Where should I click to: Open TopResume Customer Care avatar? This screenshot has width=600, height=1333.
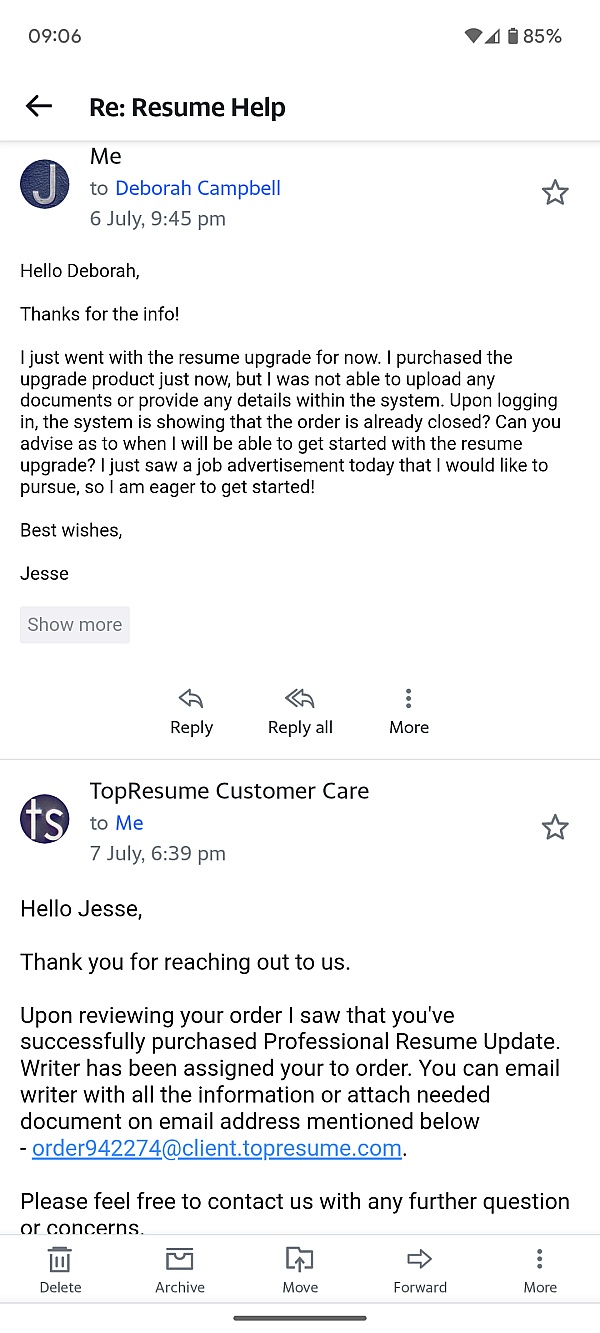point(45,819)
